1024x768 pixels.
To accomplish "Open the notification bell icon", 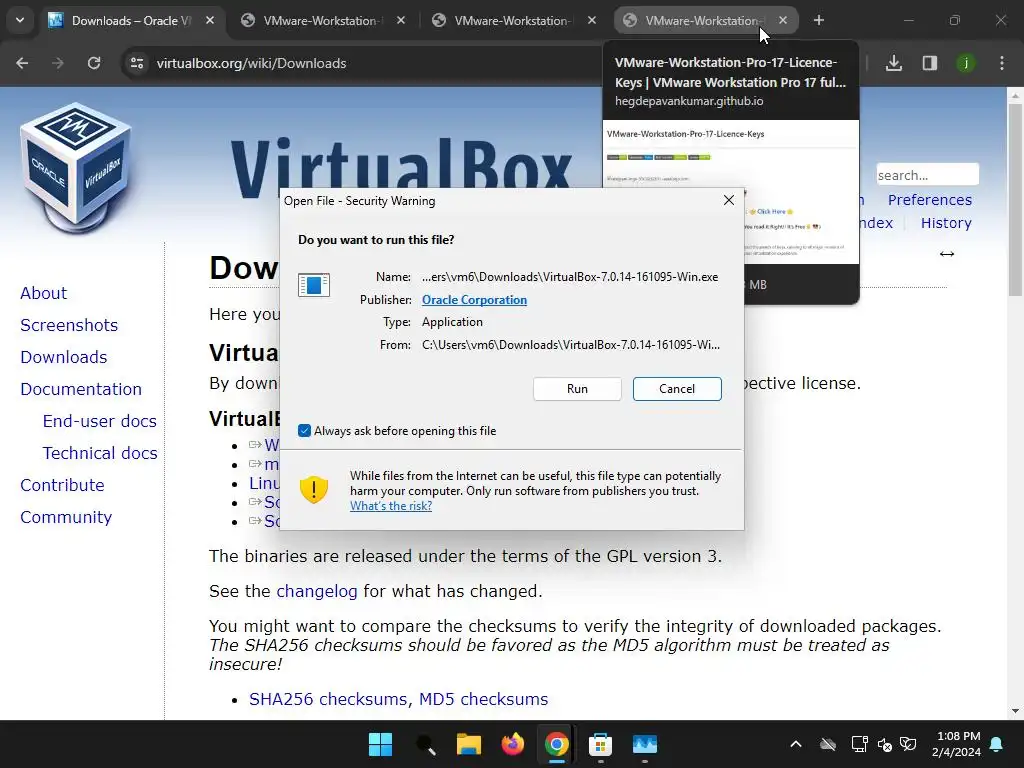I will point(997,744).
